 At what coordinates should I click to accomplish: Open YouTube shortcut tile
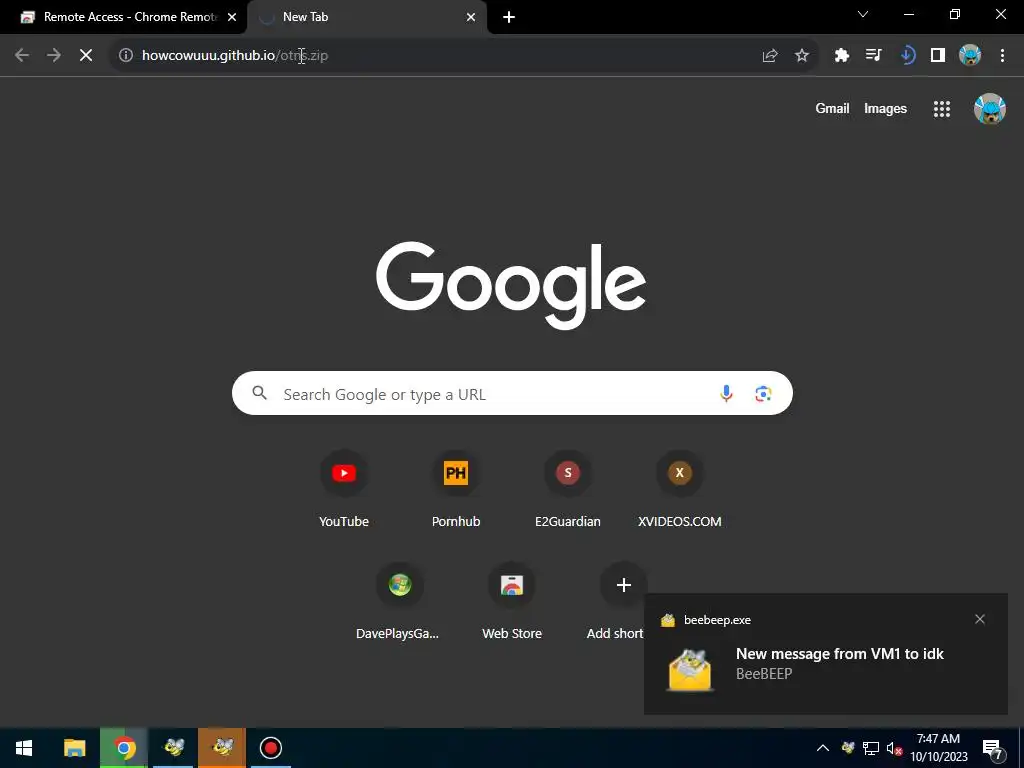click(x=344, y=488)
